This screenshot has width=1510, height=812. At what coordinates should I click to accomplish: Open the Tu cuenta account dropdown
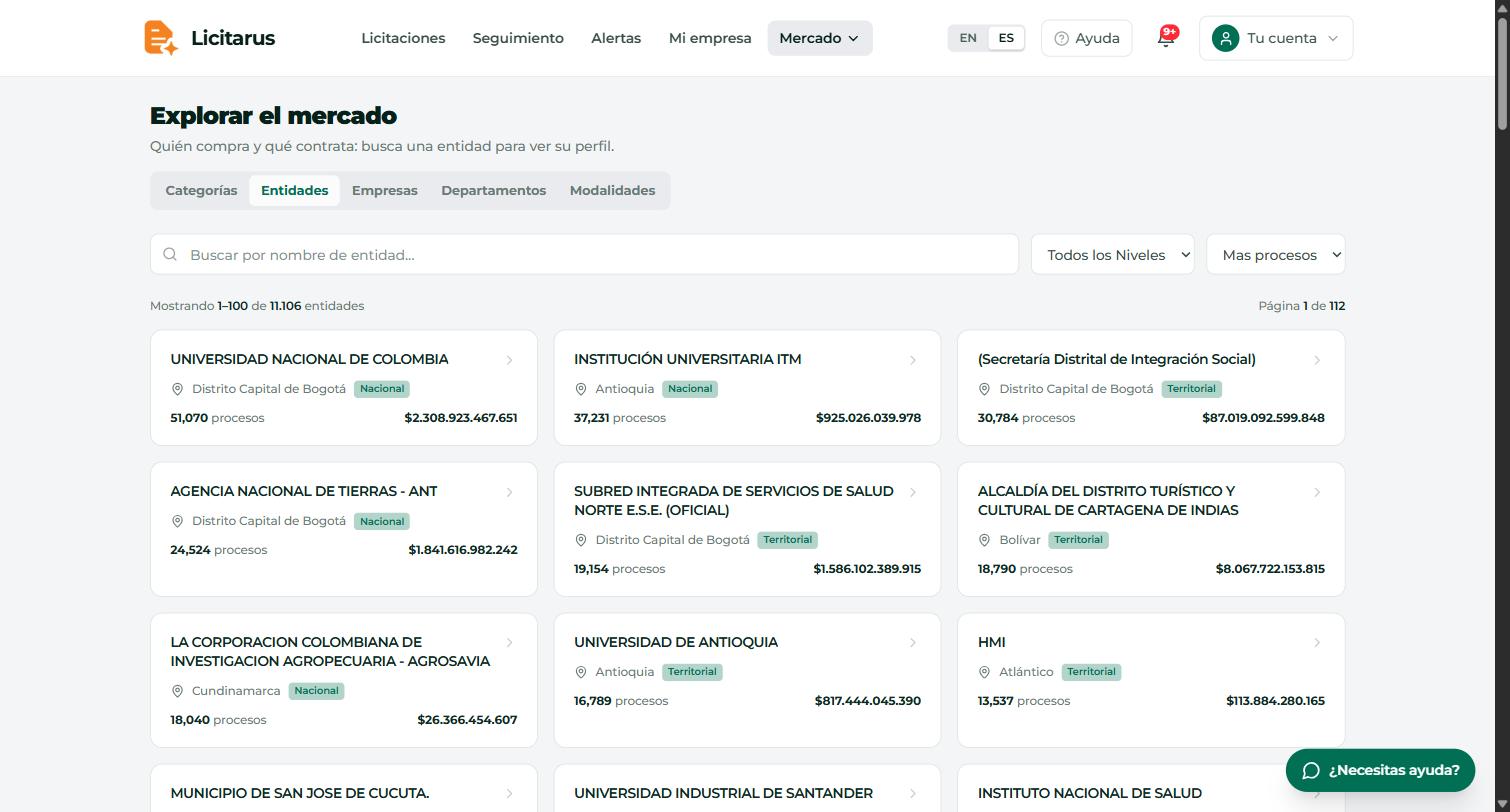coord(1276,38)
